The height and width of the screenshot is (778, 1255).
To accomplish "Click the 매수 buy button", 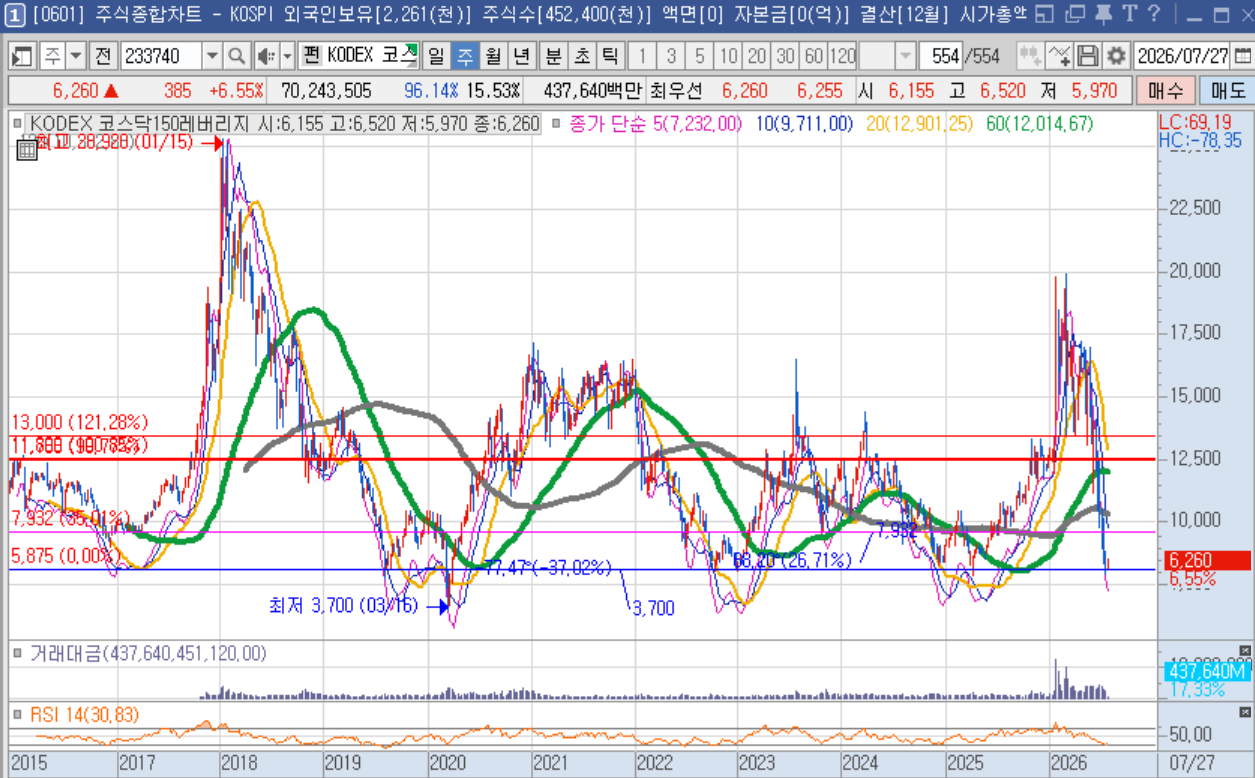I will pos(1165,91).
